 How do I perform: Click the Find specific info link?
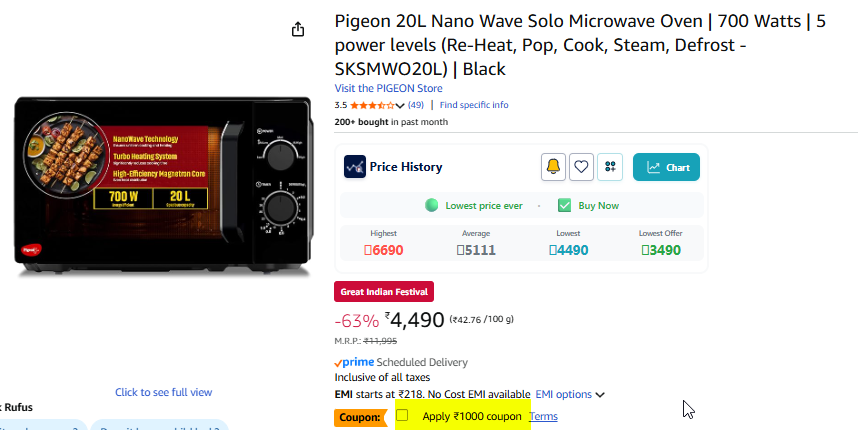point(474,105)
